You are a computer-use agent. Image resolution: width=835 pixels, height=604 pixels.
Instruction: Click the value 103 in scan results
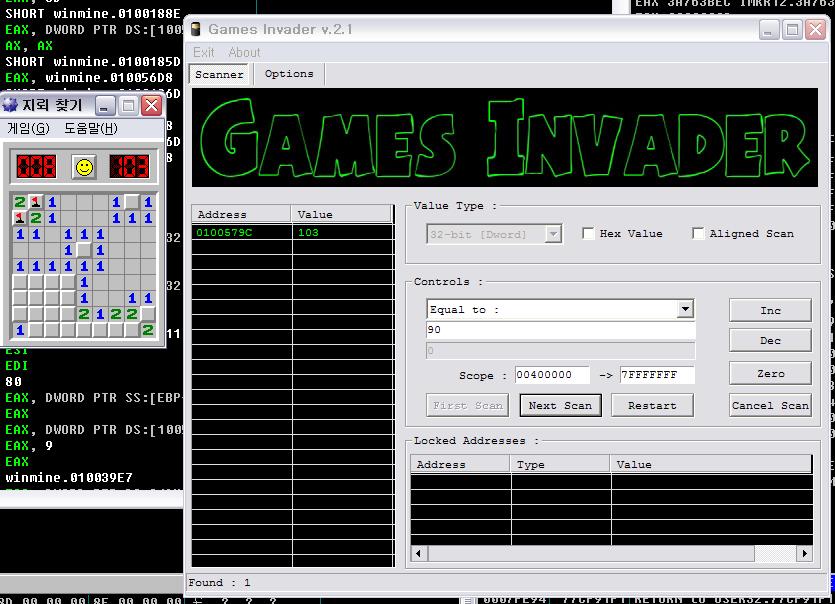[308, 232]
